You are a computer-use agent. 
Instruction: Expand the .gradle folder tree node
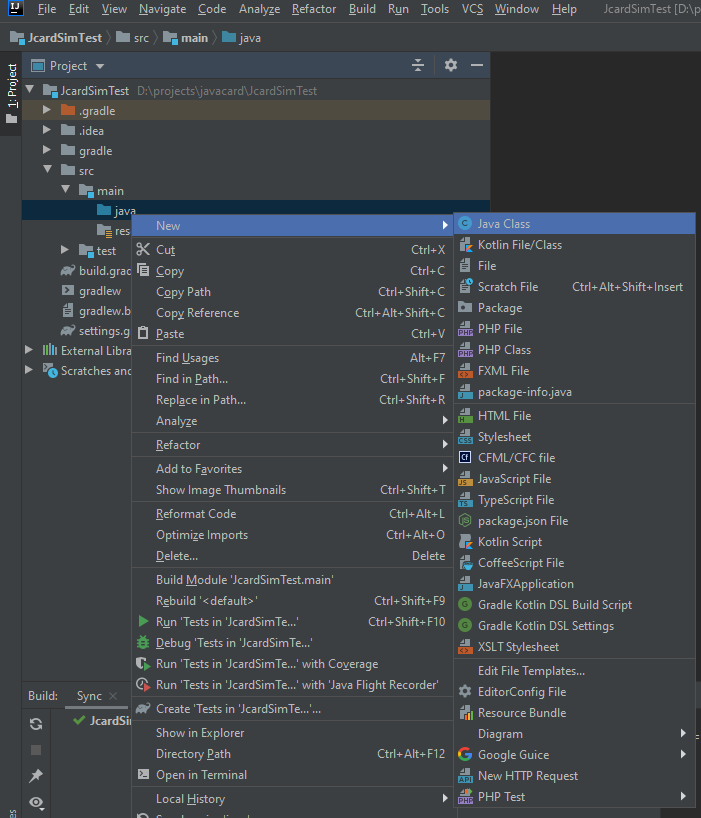47,111
